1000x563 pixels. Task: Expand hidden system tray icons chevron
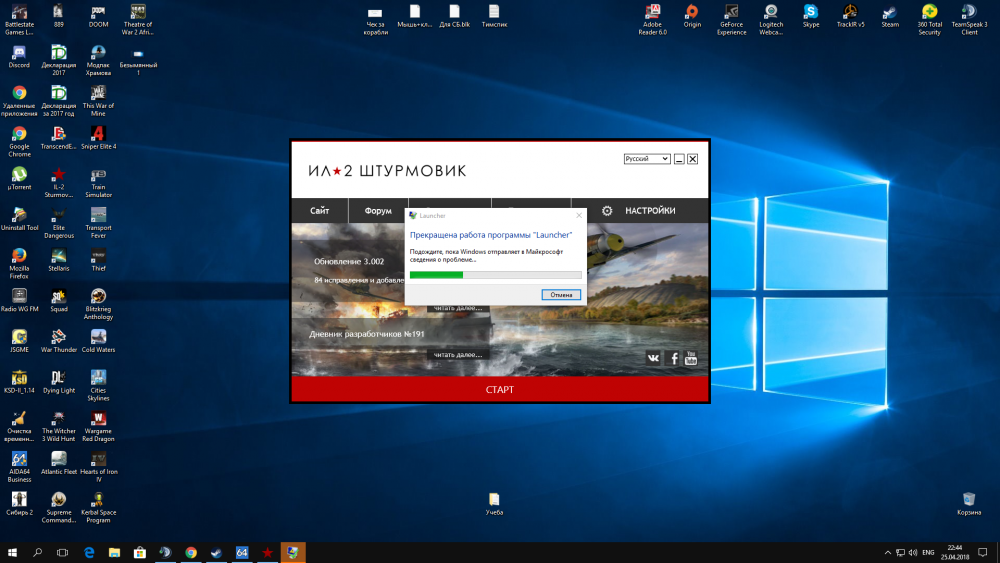(x=887, y=552)
